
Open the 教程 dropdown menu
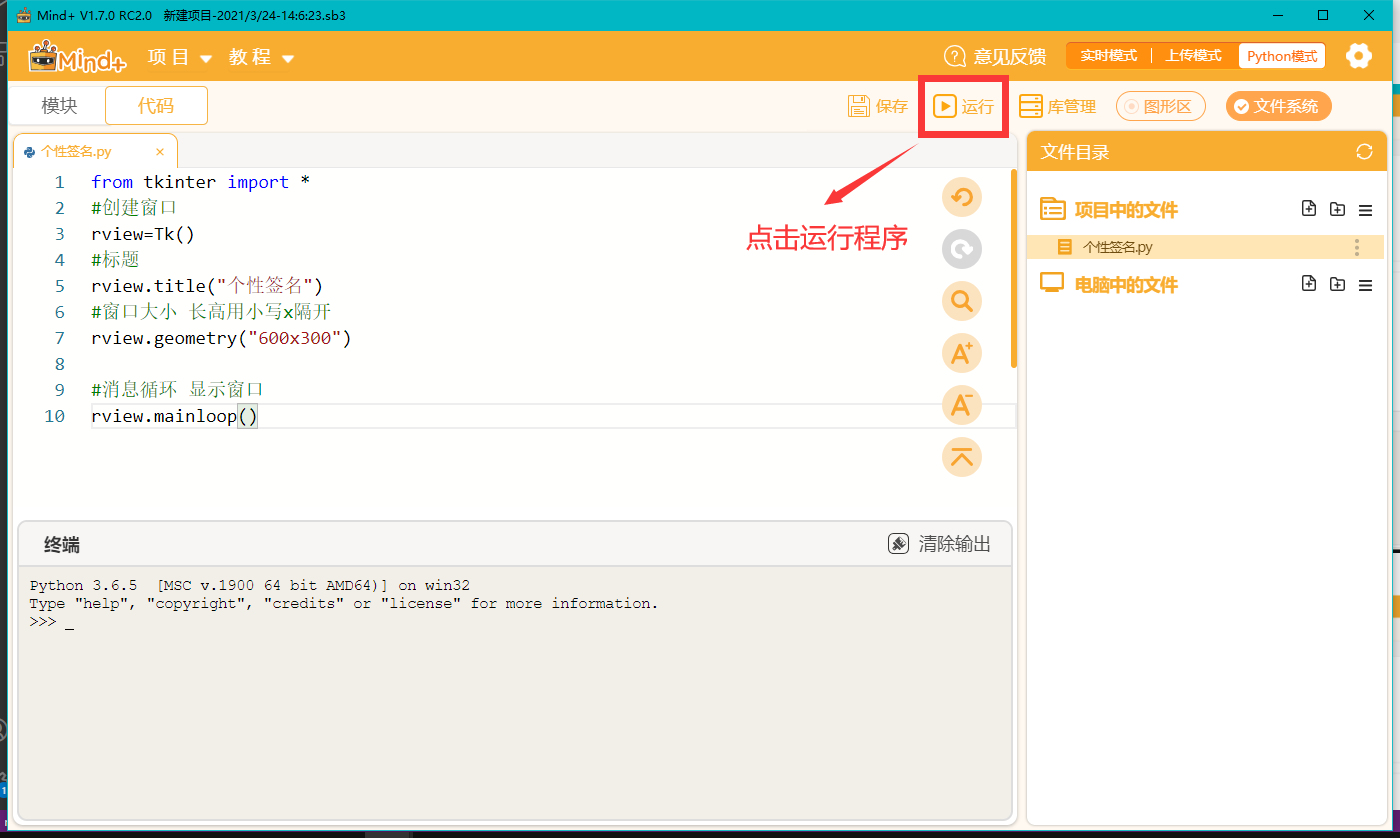click(261, 57)
